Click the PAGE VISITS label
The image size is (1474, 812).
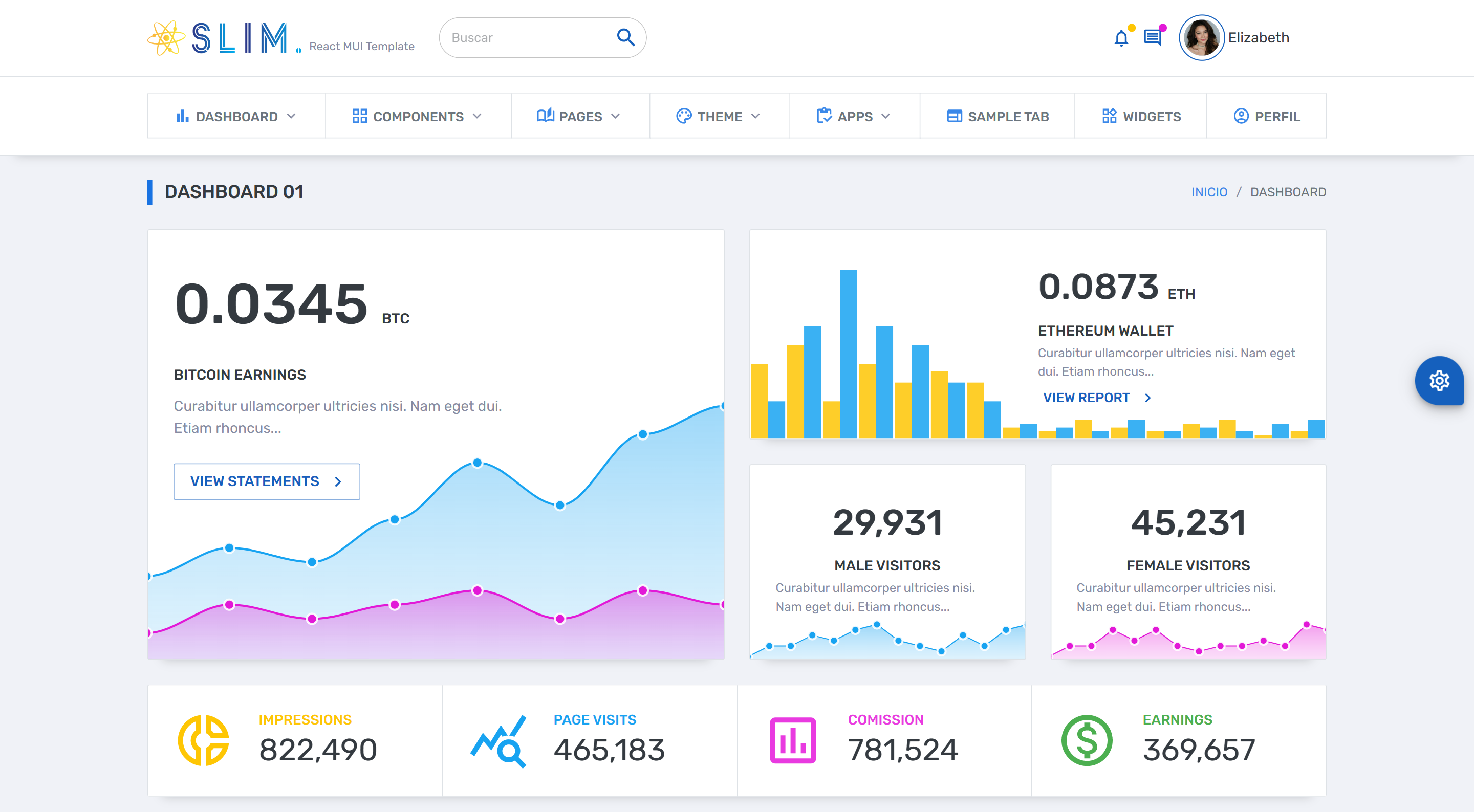(x=595, y=720)
